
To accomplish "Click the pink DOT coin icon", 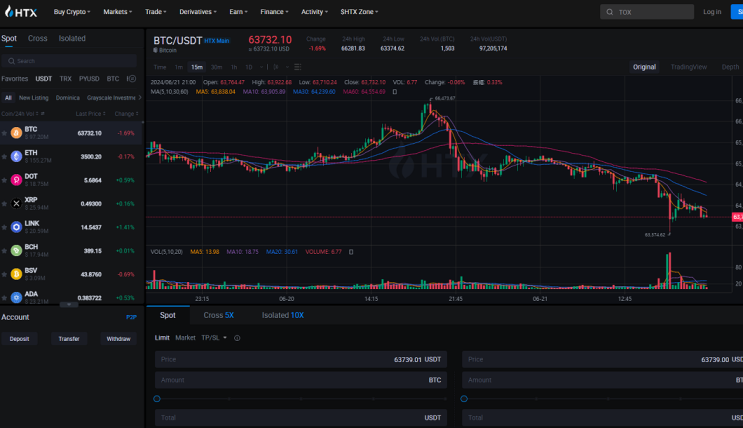I will 16,180.
